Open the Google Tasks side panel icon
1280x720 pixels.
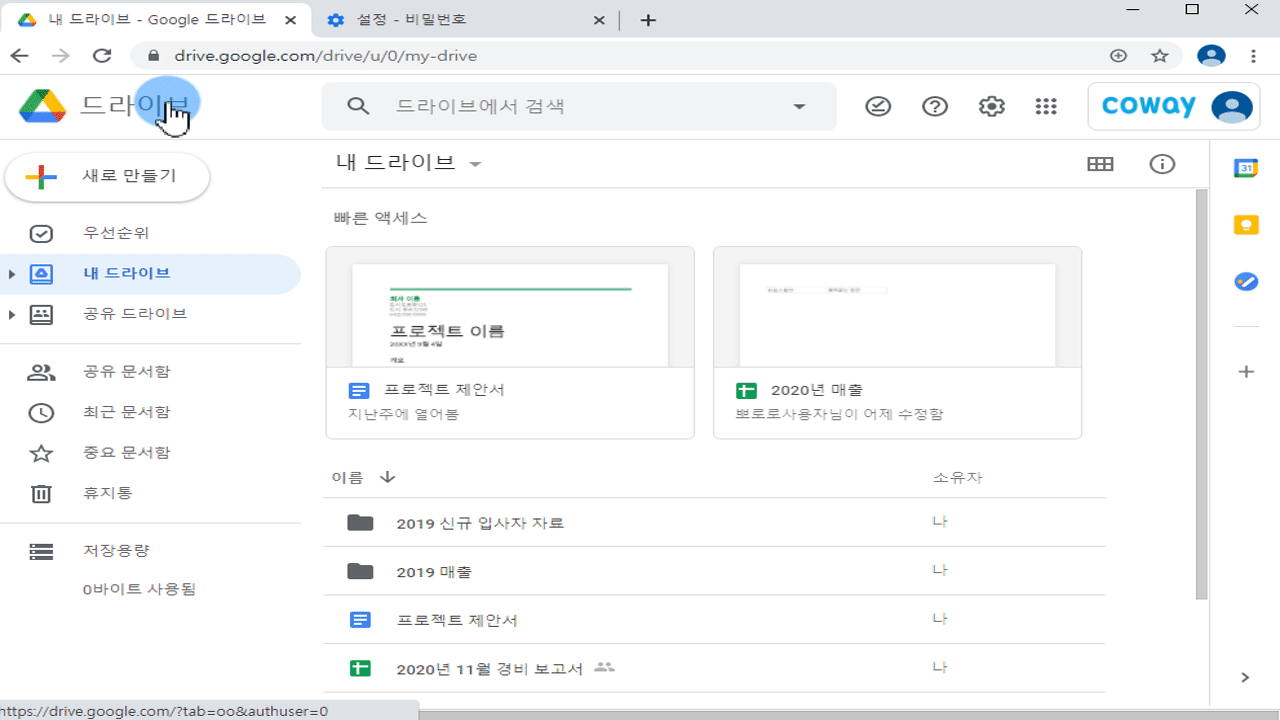pos(1245,282)
